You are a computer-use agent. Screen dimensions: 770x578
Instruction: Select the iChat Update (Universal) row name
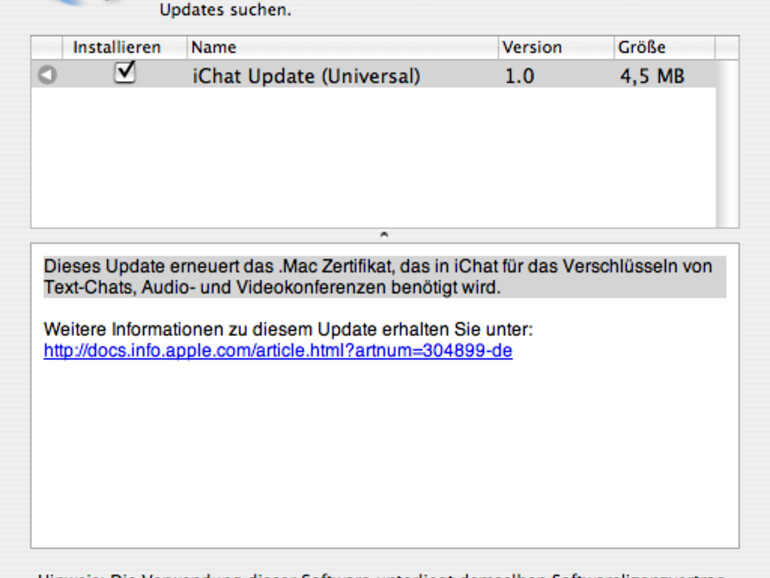[x=306, y=76]
